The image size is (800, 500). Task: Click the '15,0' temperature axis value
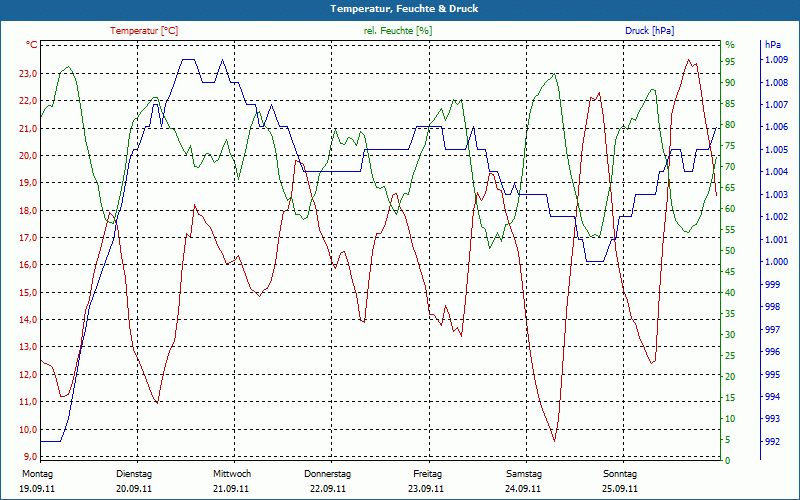(x=28, y=292)
